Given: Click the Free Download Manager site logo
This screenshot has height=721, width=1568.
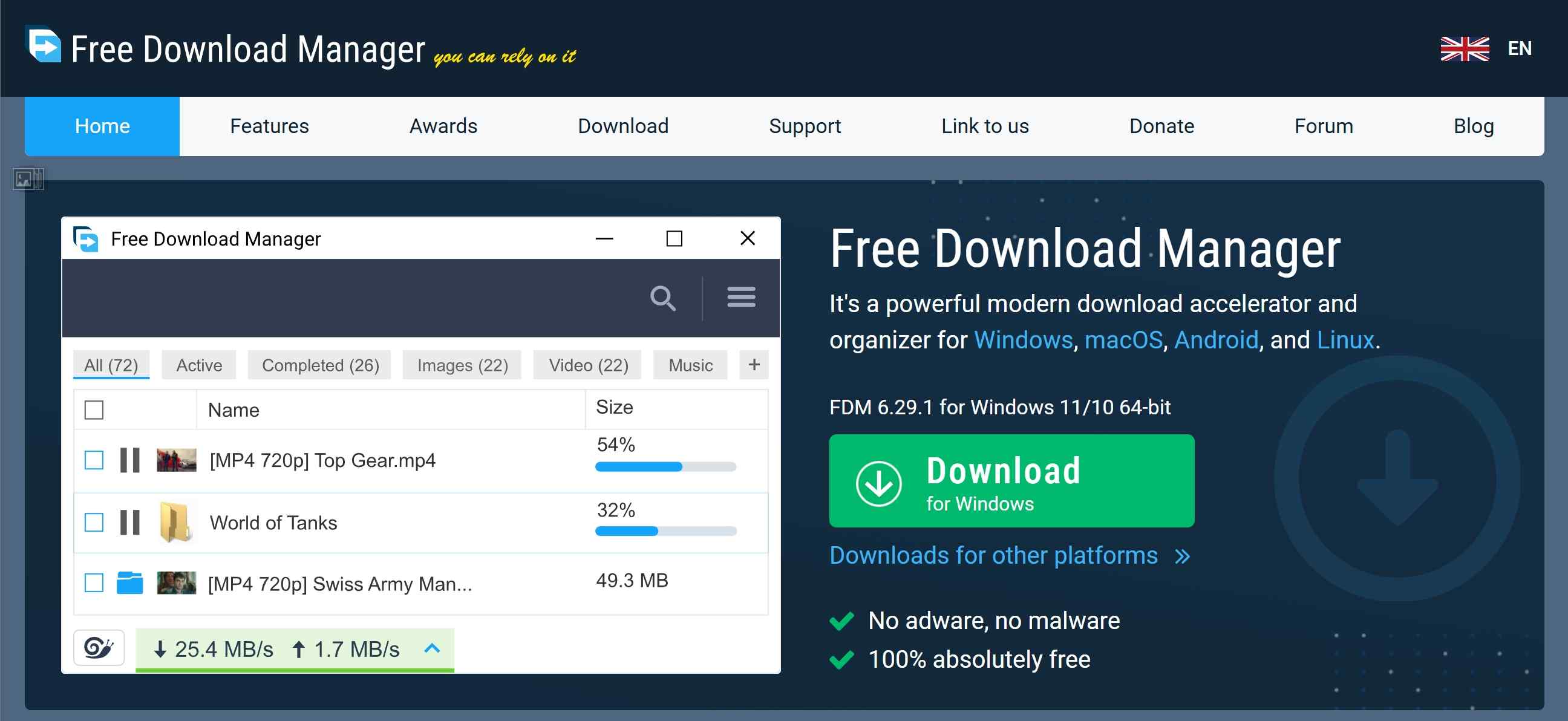Looking at the screenshot, I should tap(43, 44).
